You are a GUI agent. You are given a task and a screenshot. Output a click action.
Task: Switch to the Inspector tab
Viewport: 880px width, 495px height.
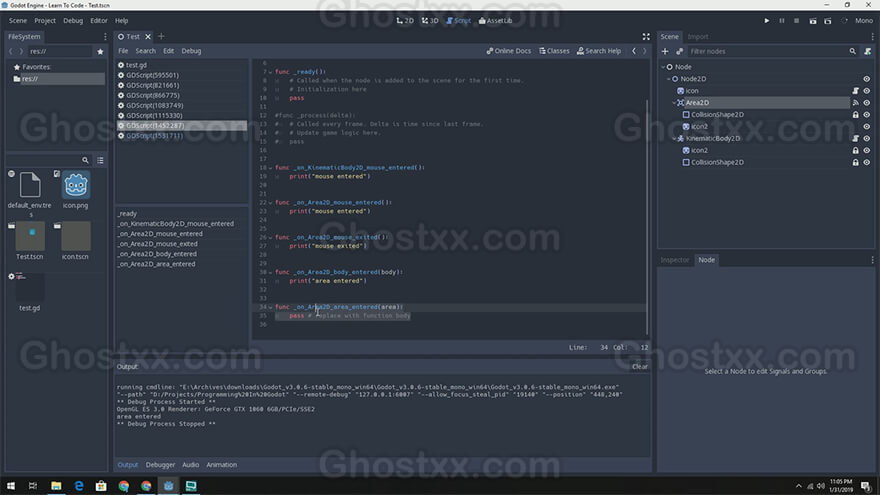675,260
